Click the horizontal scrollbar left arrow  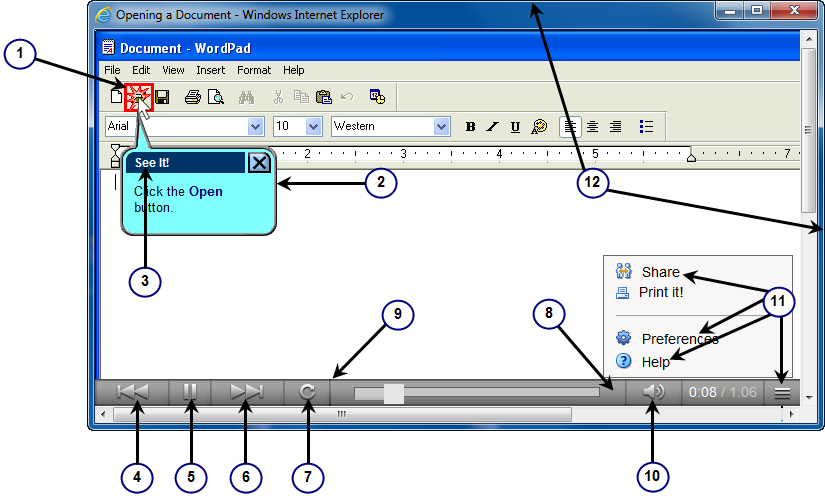tap(103, 414)
